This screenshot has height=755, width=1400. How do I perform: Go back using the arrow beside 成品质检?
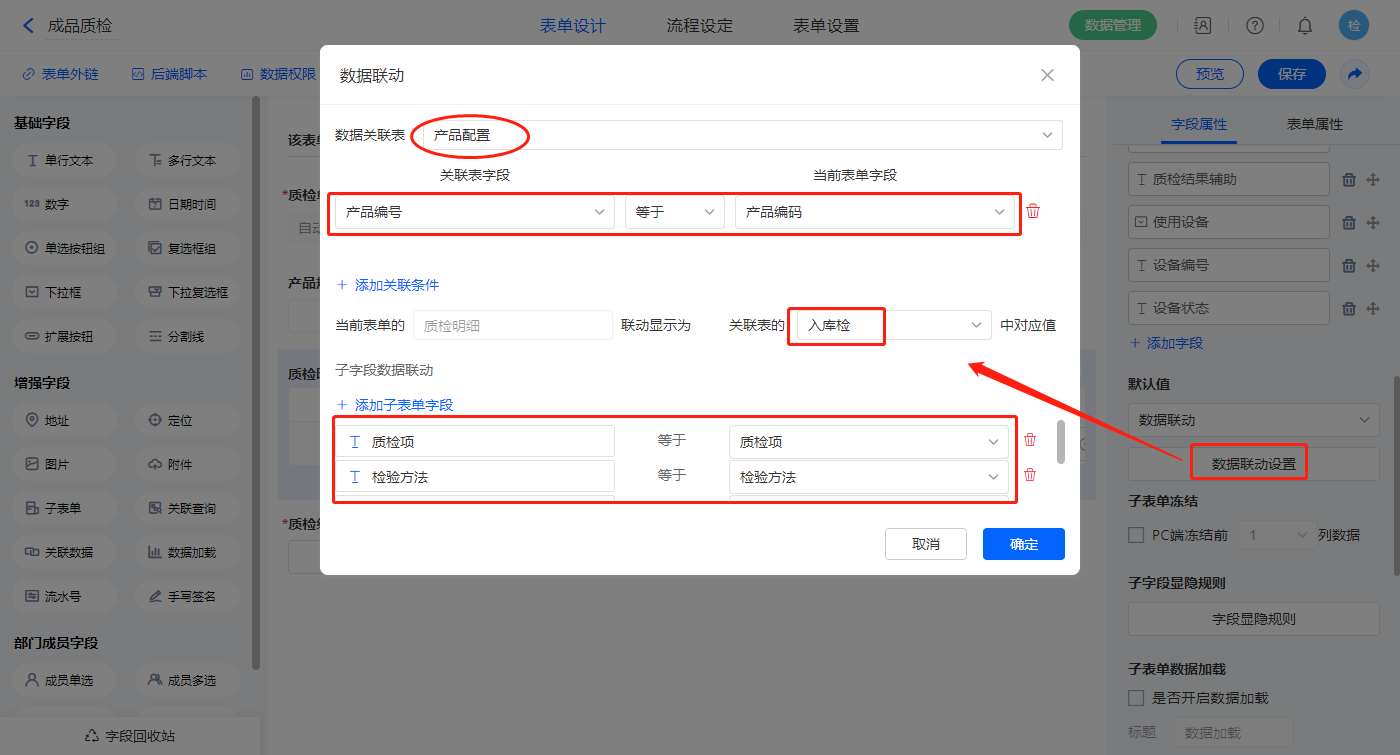click(28, 26)
